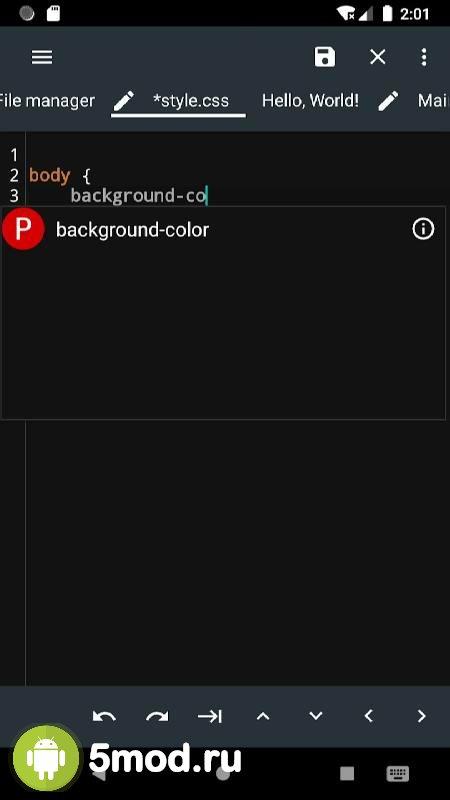Insert a tab with the tab arrow button
Image resolution: width=450 pixels, height=800 pixels.
210,716
